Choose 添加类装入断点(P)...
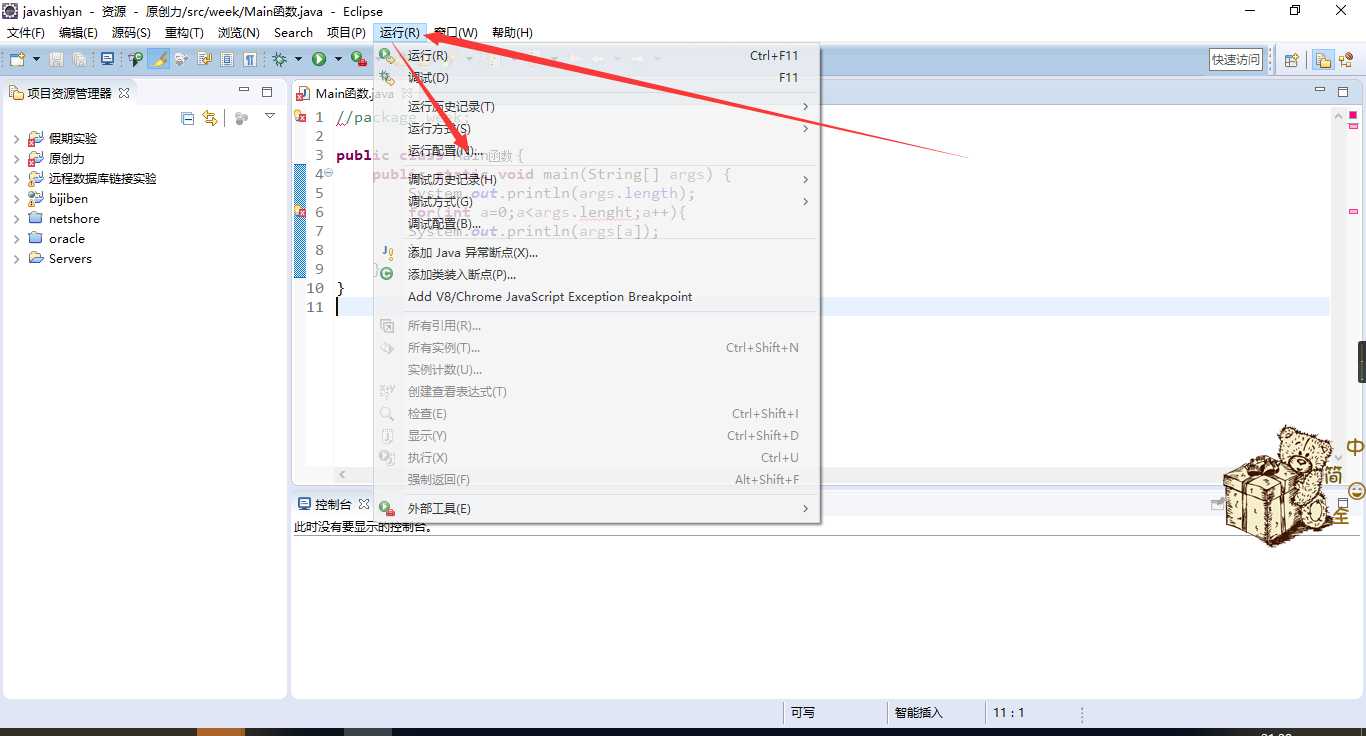Screen dimensions: 1366x736 [596, 275]
